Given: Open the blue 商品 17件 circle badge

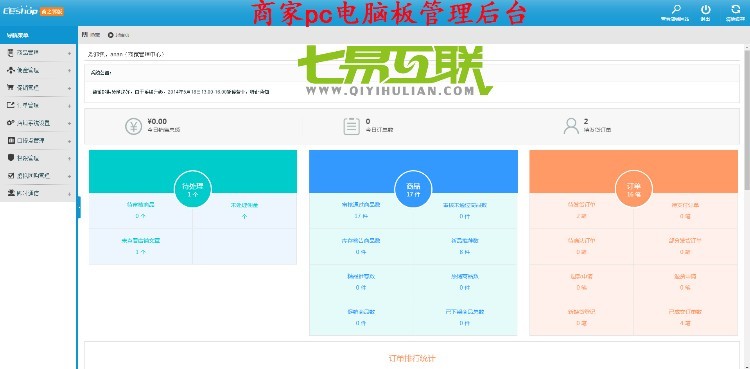Looking at the screenshot, I should pyautogui.click(x=413, y=190).
